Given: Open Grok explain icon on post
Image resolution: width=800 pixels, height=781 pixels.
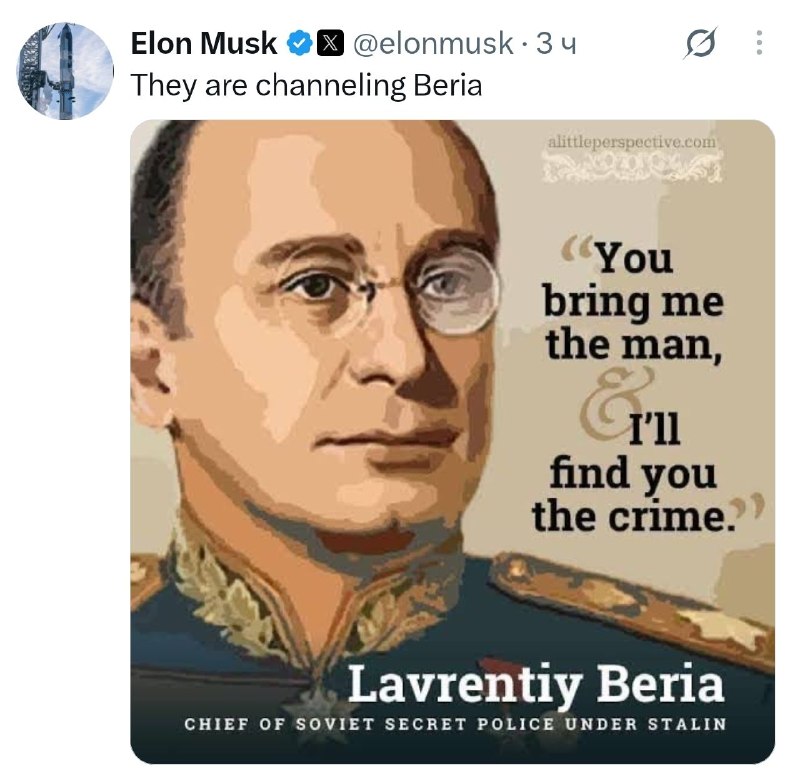Looking at the screenshot, I should (x=701, y=42).
